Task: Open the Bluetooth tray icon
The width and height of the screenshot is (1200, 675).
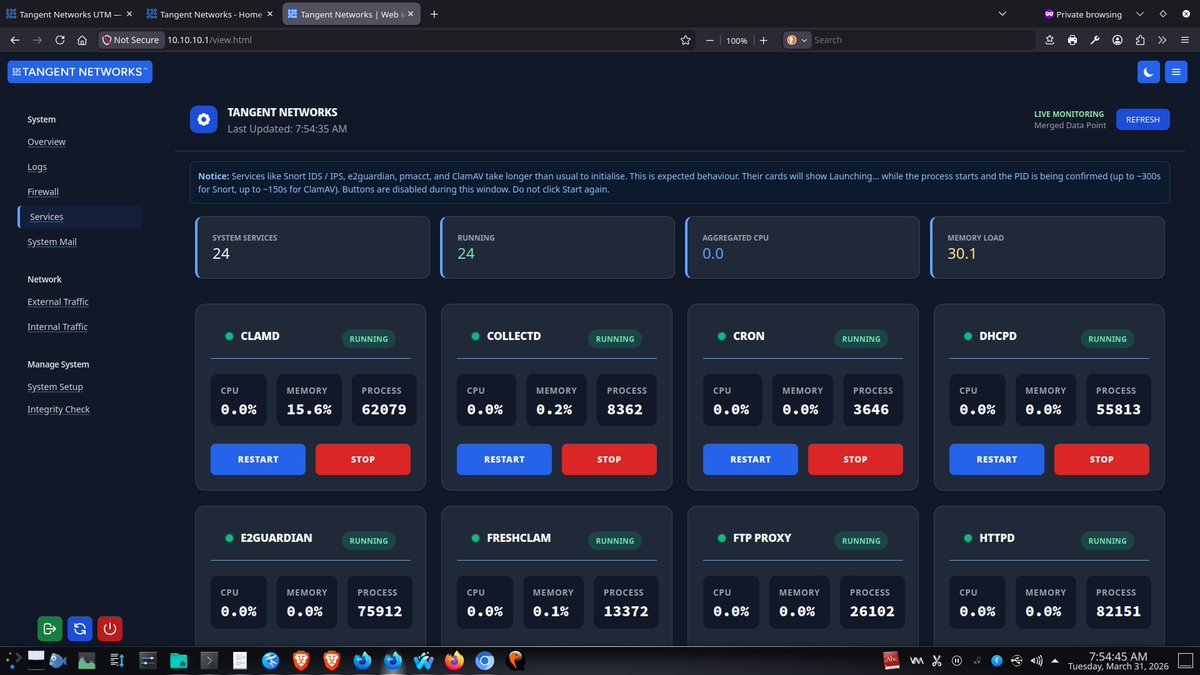Action: coord(996,660)
